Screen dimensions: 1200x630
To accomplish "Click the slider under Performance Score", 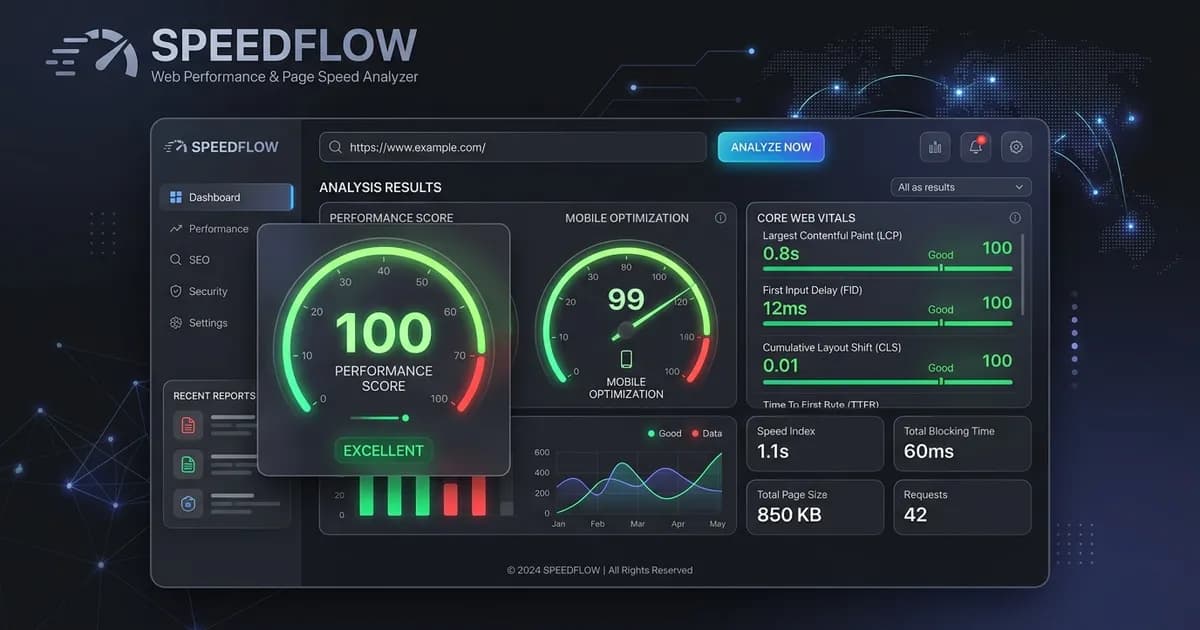I will pyautogui.click(x=380, y=418).
